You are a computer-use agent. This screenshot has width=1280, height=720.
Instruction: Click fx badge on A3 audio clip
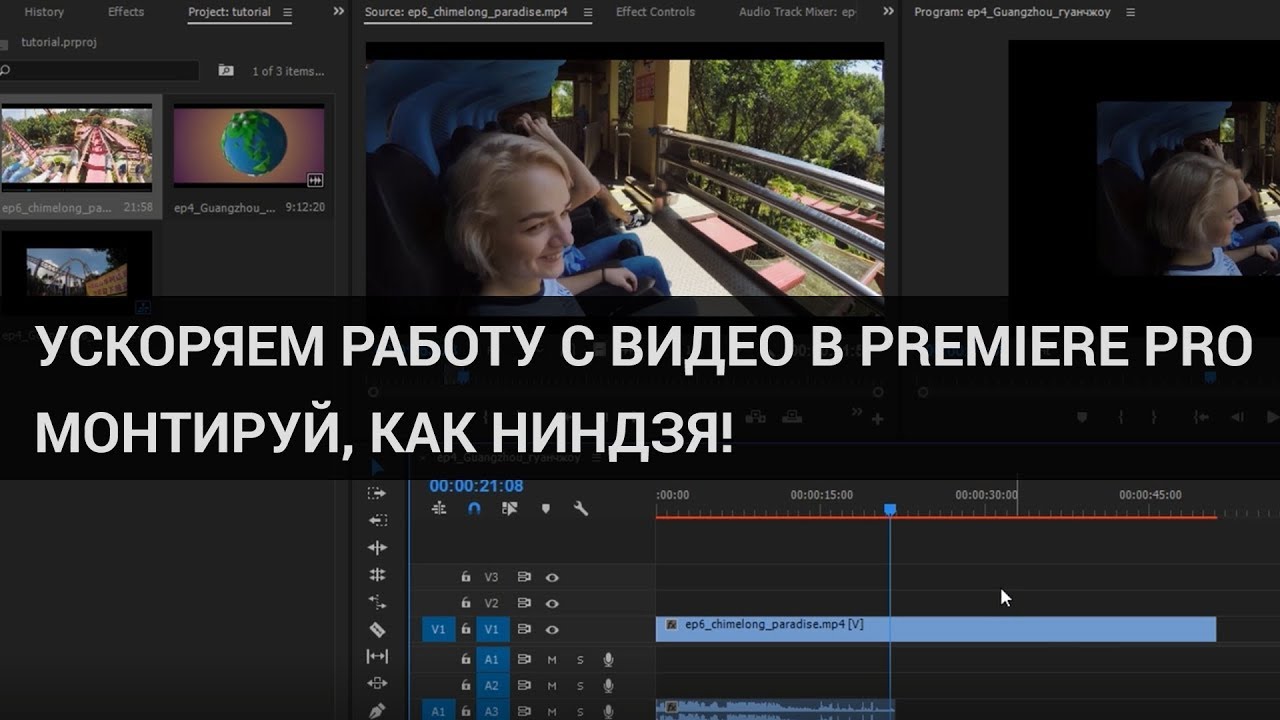point(671,706)
